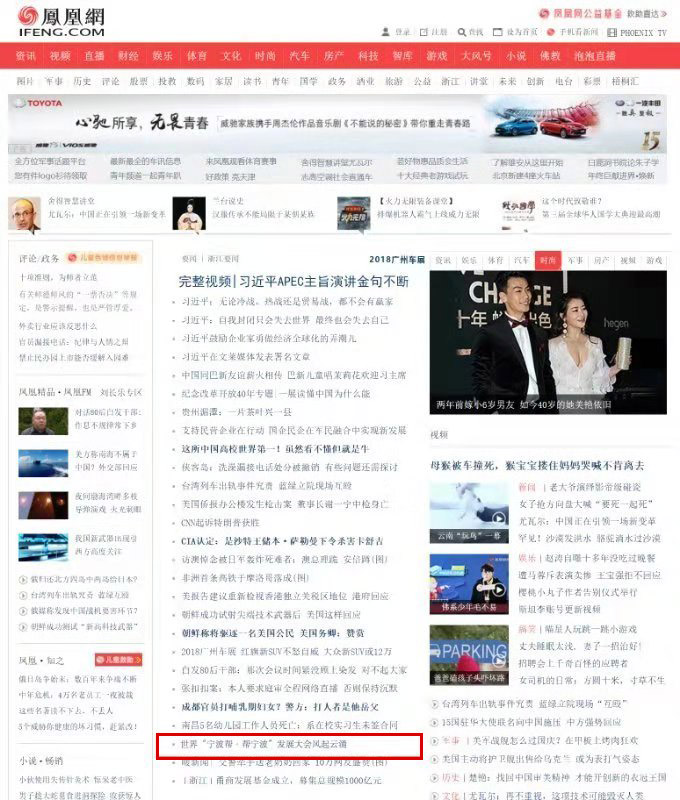Open the wedding couple feature photo
The image size is (680, 800).
(548, 342)
